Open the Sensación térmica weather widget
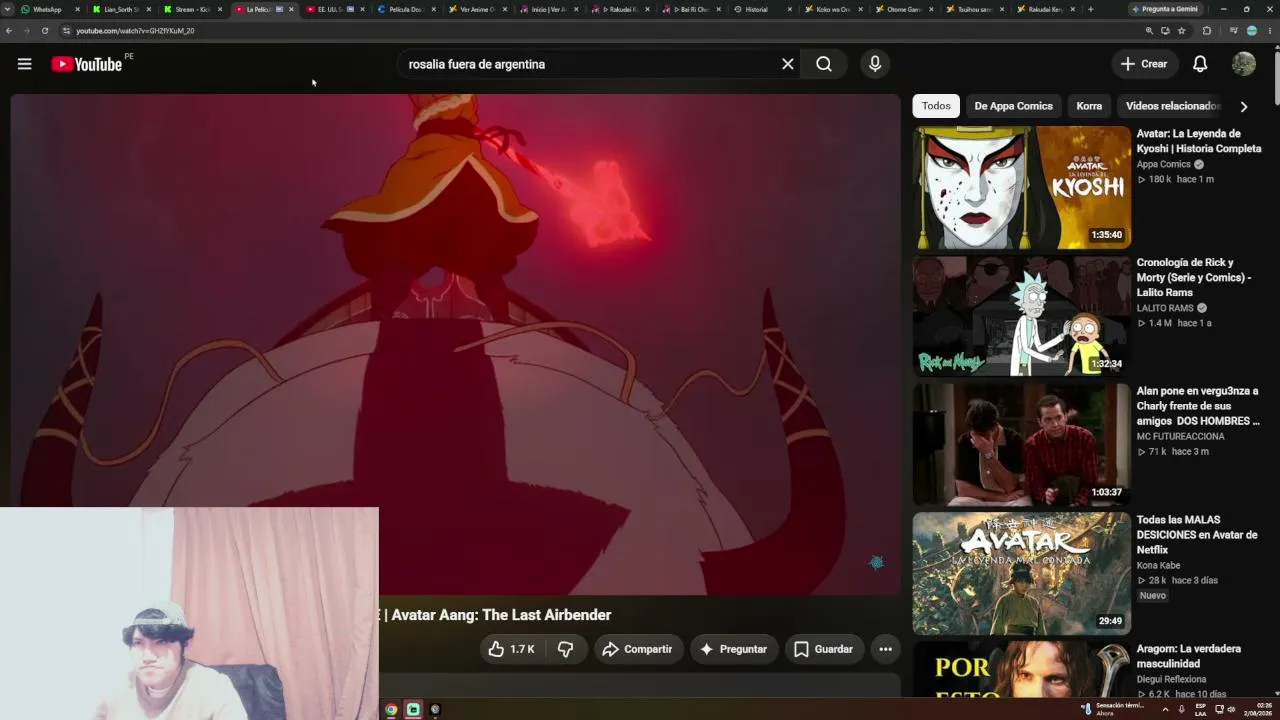This screenshot has width=1280, height=720. (x=1112, y=709)
